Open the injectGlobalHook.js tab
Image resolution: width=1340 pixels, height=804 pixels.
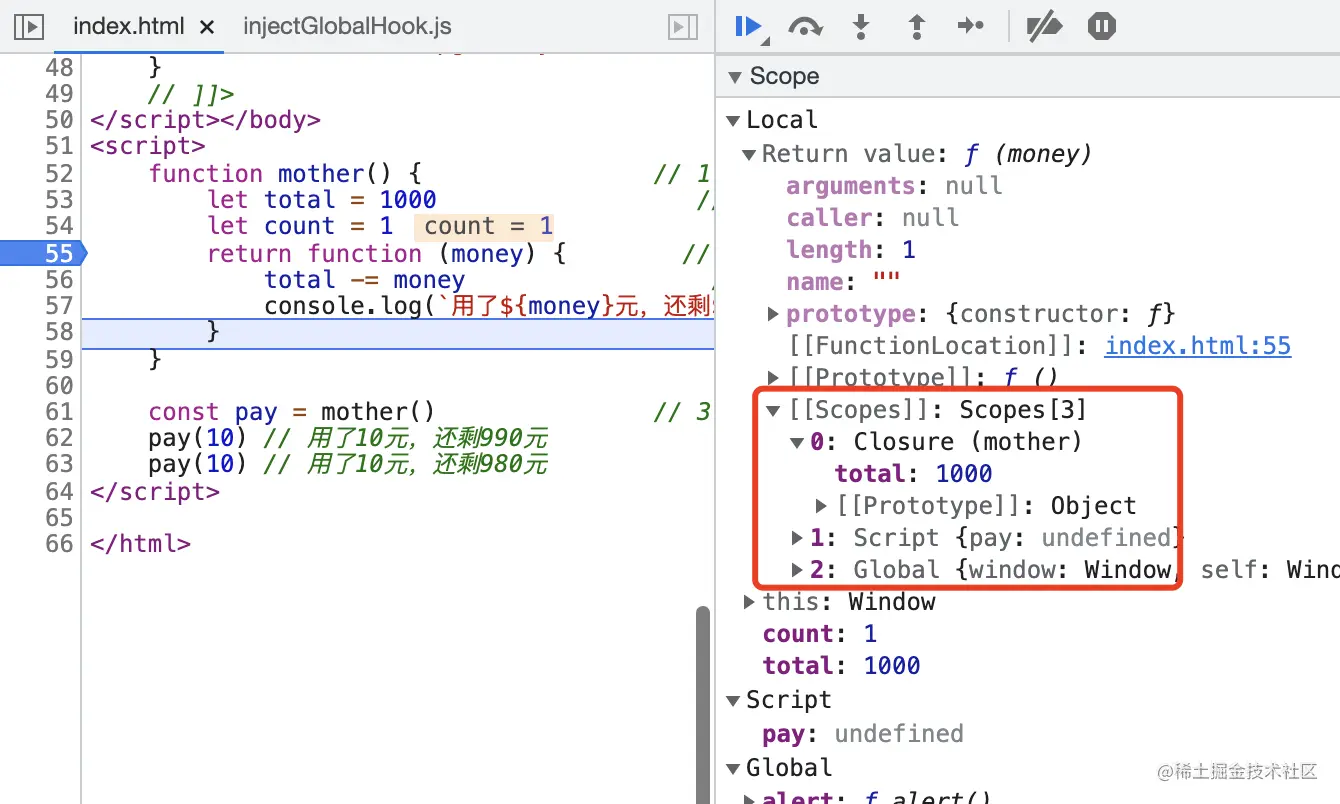[347, 27]
